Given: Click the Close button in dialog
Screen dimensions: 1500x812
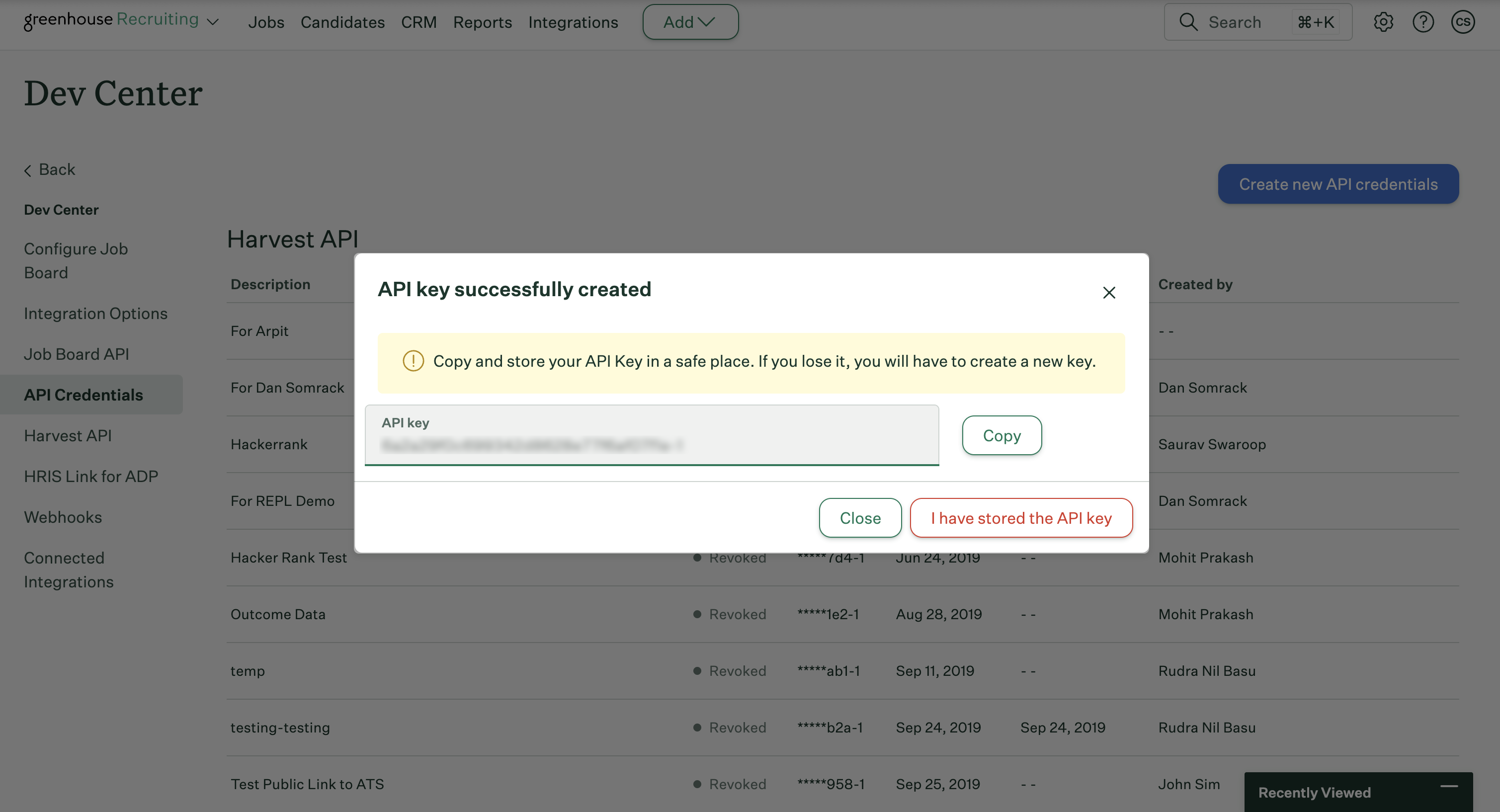Looking at the screenshot, I should tap(860, 517).
